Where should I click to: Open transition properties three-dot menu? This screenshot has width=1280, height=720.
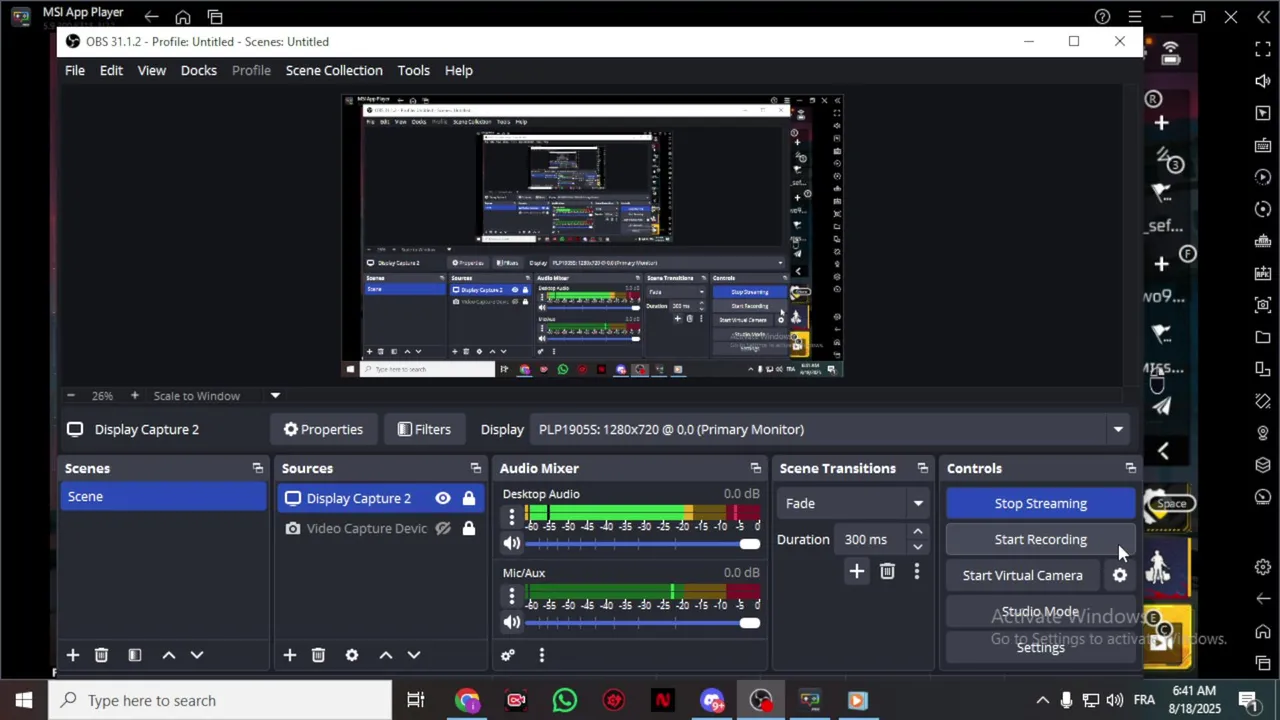click(917, 571)
